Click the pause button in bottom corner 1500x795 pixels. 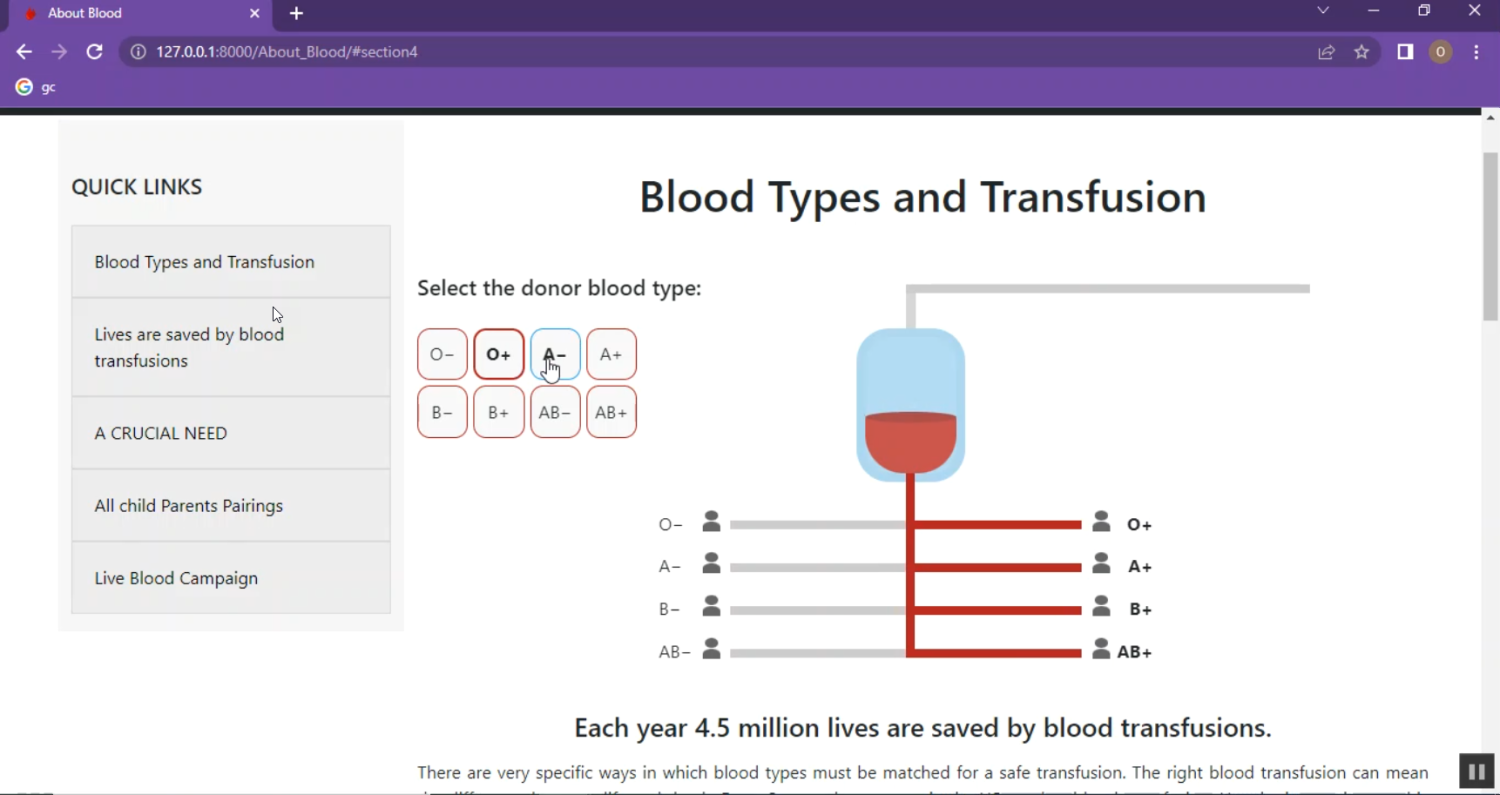click(1475, 771)
